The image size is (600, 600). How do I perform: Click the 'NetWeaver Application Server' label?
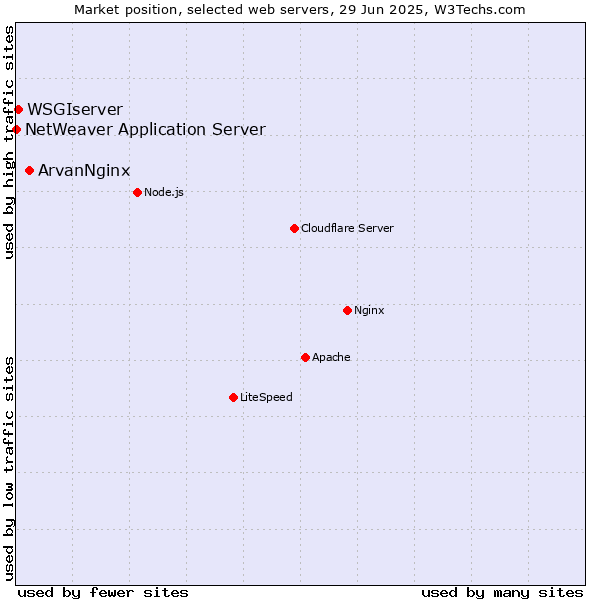pos(145,129)
